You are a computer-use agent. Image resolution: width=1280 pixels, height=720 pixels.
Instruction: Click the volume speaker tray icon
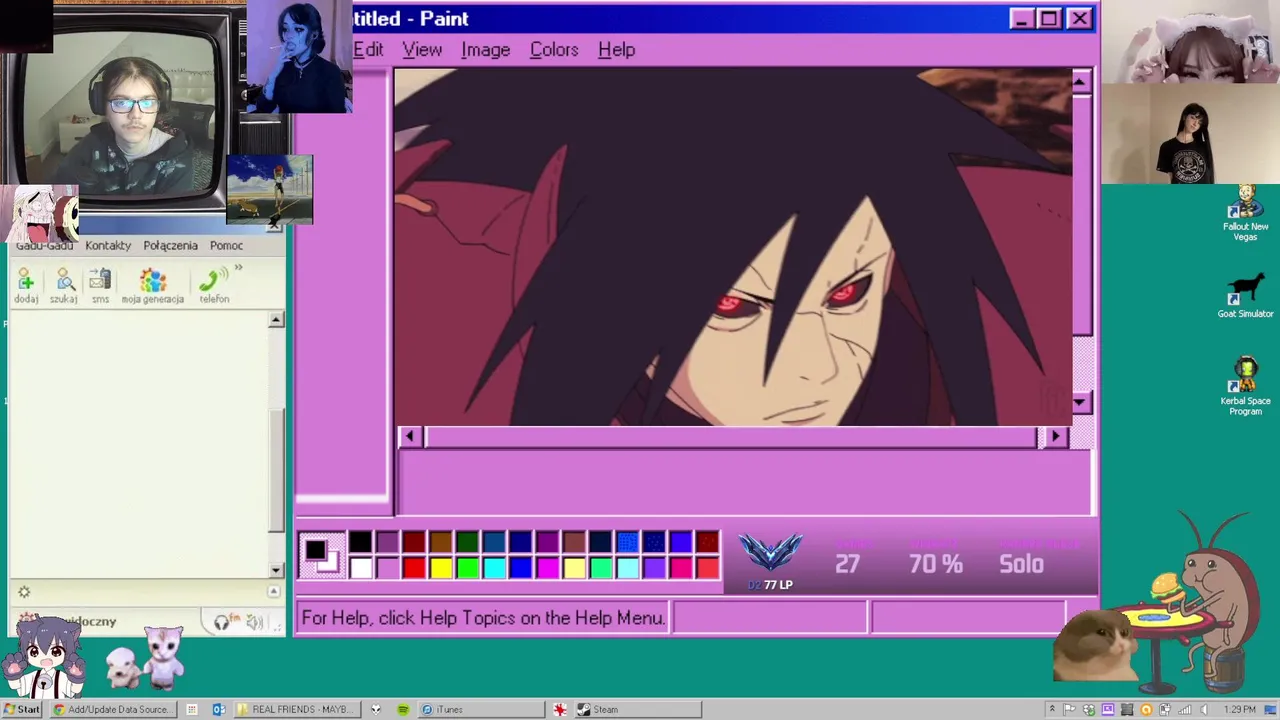coord(1204,709)
